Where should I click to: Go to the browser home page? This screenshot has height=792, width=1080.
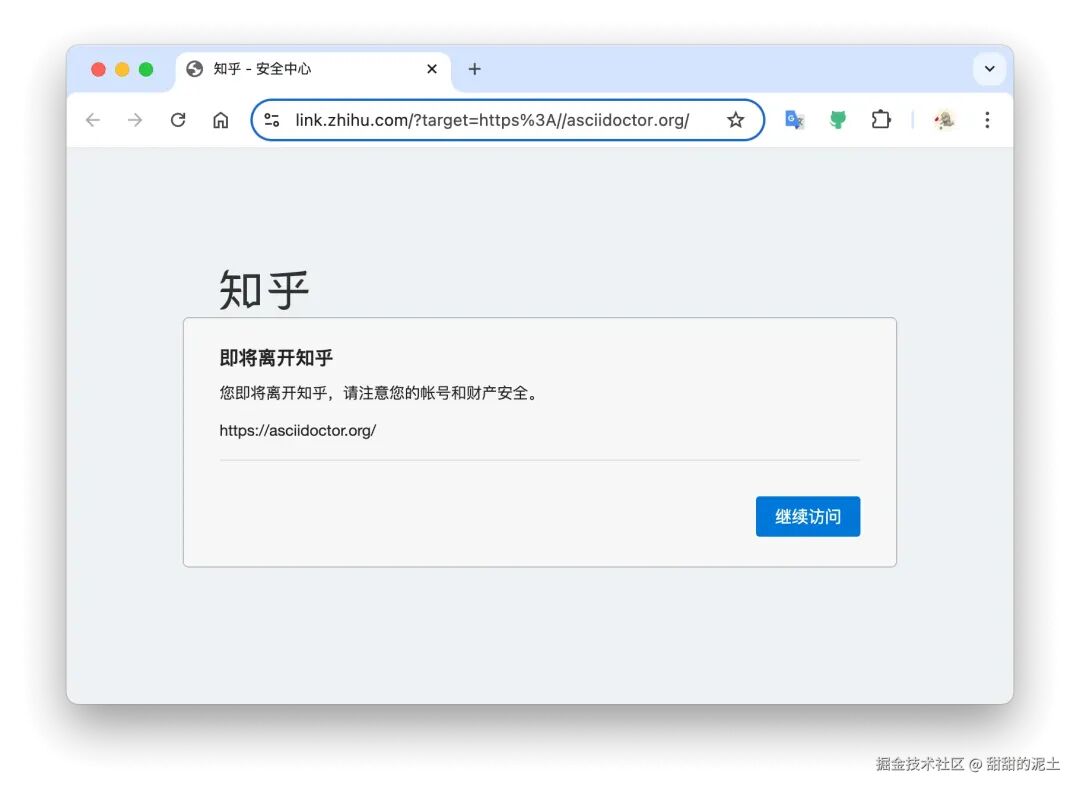click(x=220, y=120)
